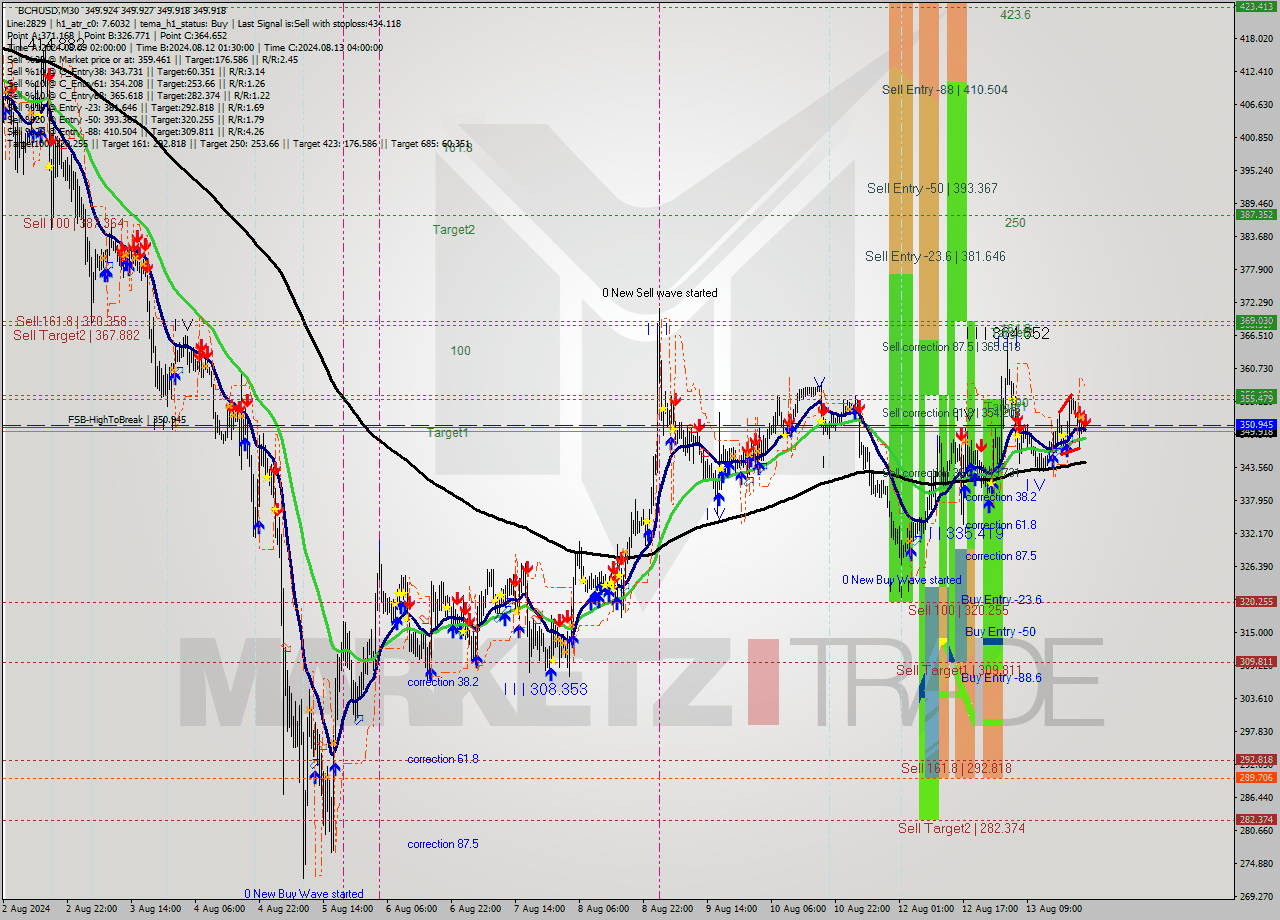Image resolution: width=1280 pixels, height=920 pixels.
Task: Select the 'Sell 161.8 | 370.358' label
Action: tap(71, 321)
